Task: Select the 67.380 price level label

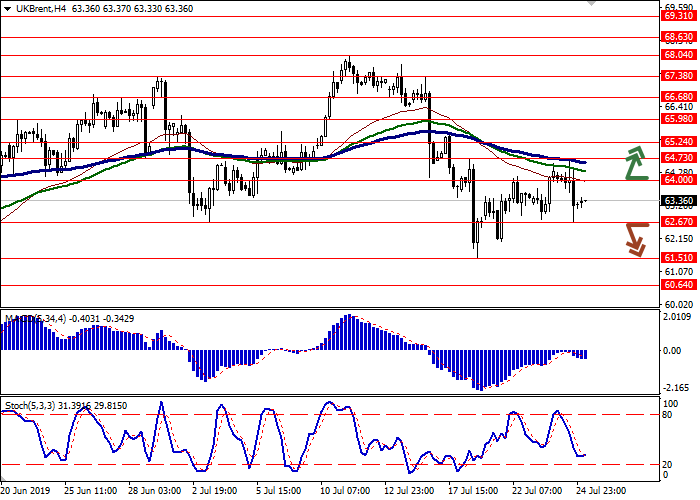Action: (x=678, y=75)
